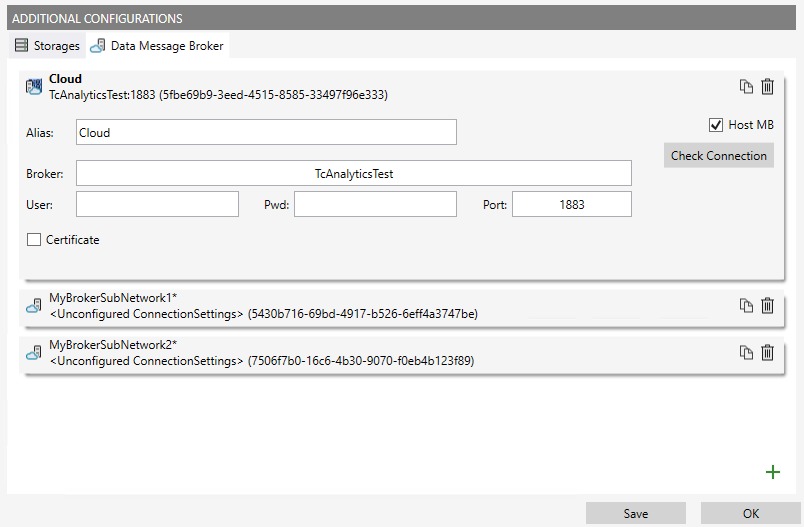Save the broker configurations
This screenshot has height=527, width=804.
click(x=636, y=514)
